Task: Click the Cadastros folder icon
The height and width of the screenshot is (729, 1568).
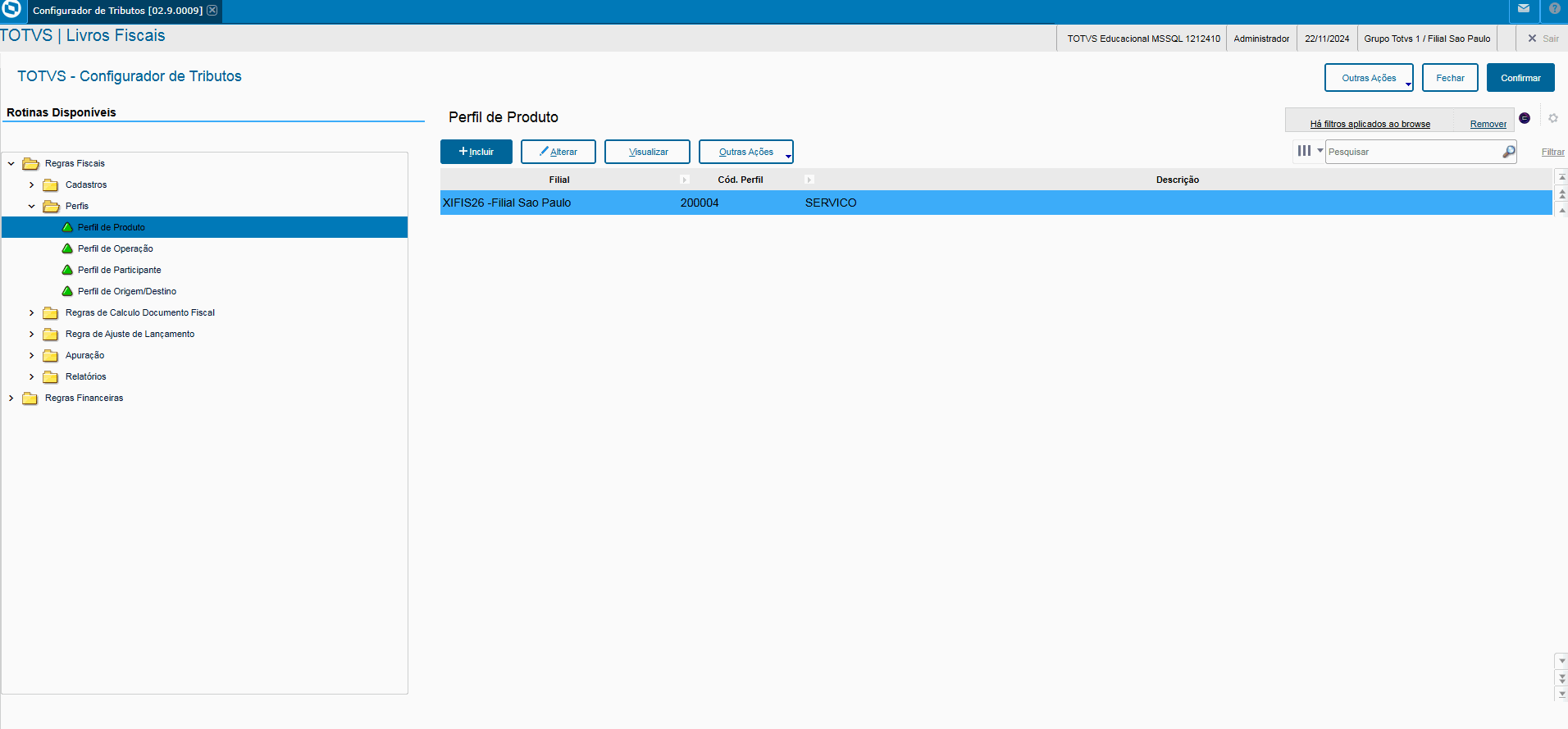Action: coord(51,185)
